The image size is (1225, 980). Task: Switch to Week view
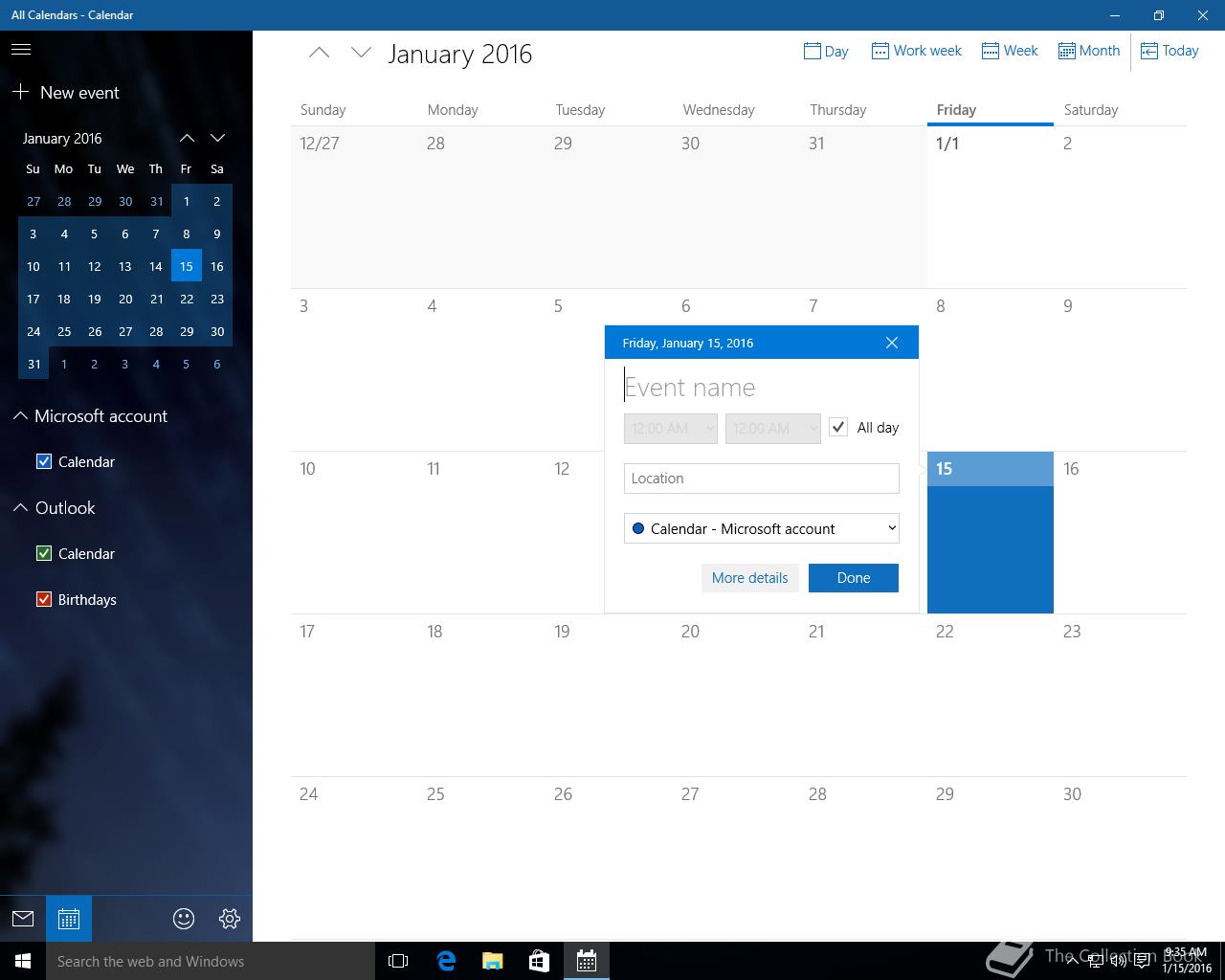(1010, 51)
